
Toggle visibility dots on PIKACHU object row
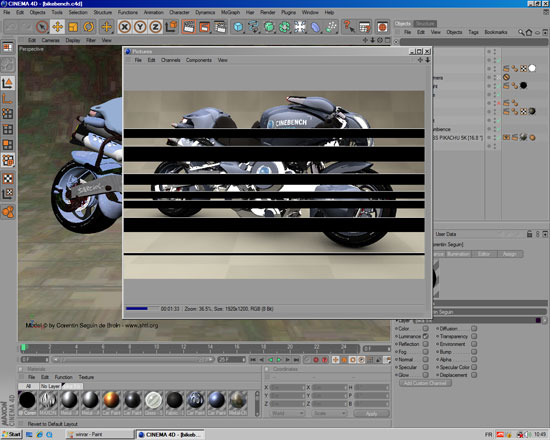tap(494, 138)
